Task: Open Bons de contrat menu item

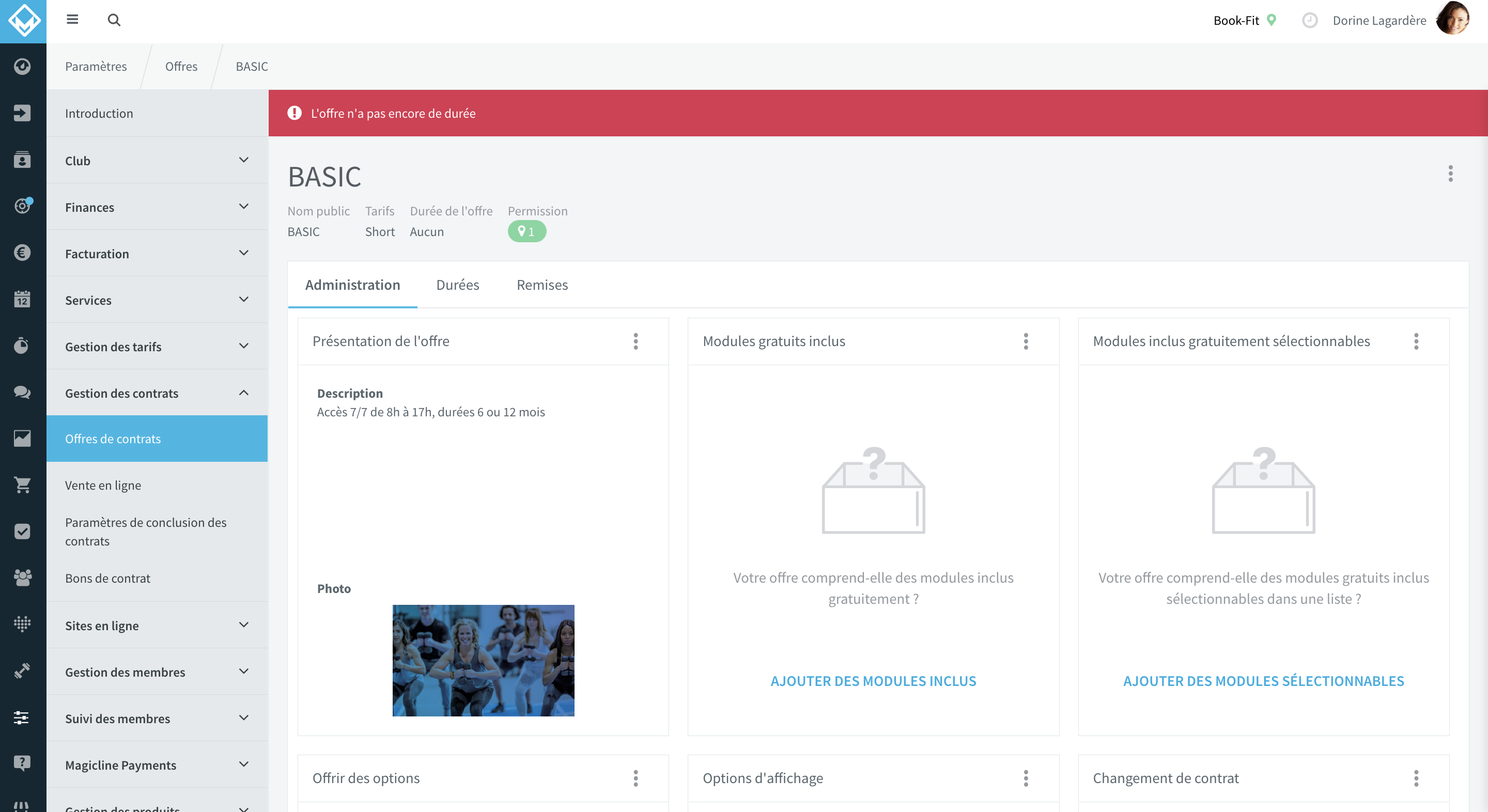Action: pyautogui.click(x=157, y=578)
